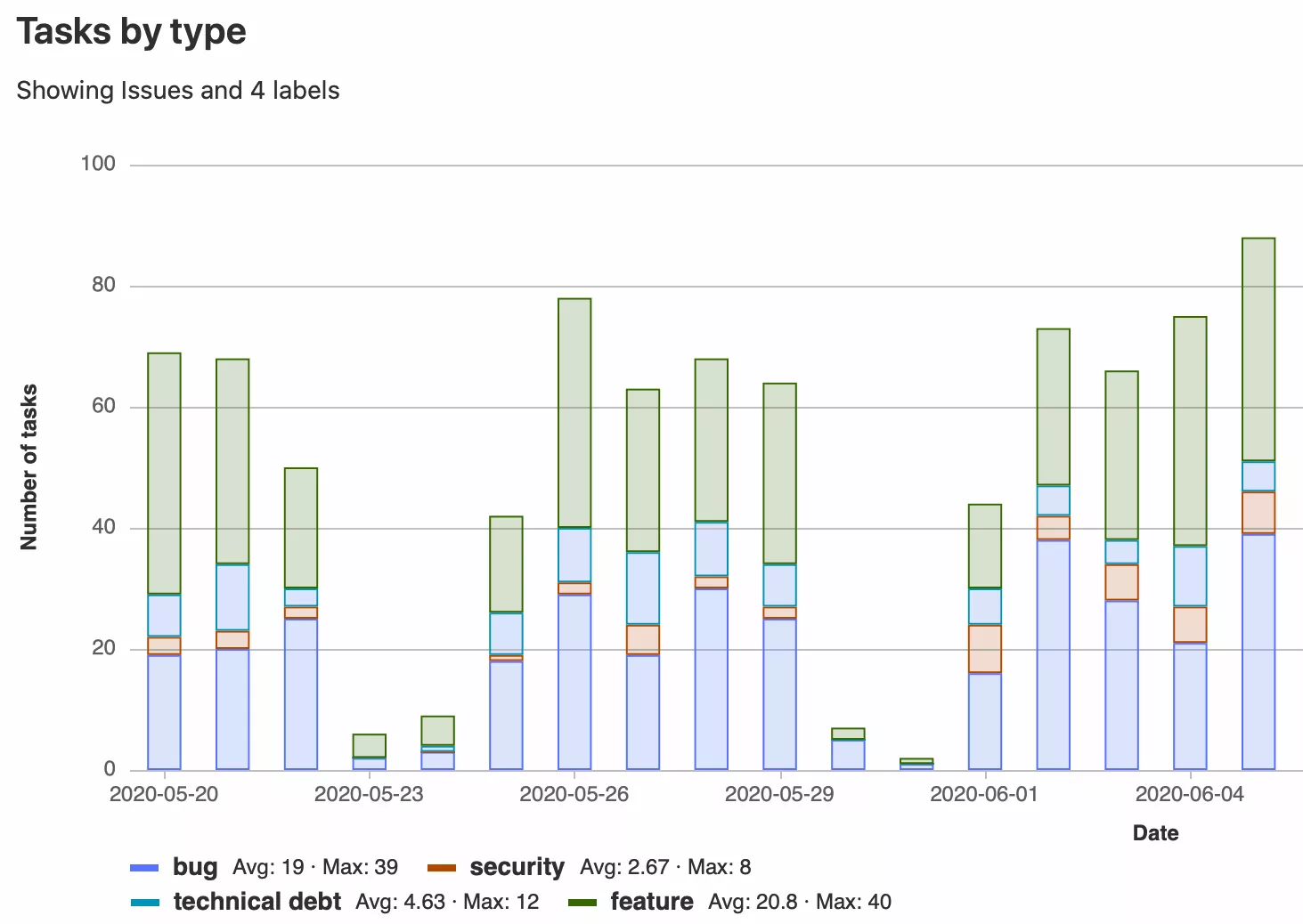Click the green feature legend color line
This screenshot has width=1303, height=924.
click(x=582, y=903)
